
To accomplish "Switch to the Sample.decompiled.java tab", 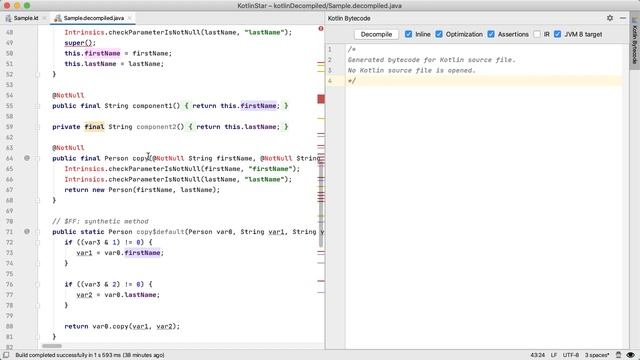I will 93,18.
